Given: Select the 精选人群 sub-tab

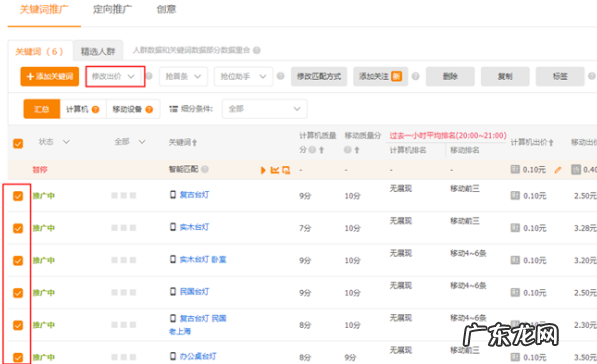Looking at the screenshot, I should (98, 51).
